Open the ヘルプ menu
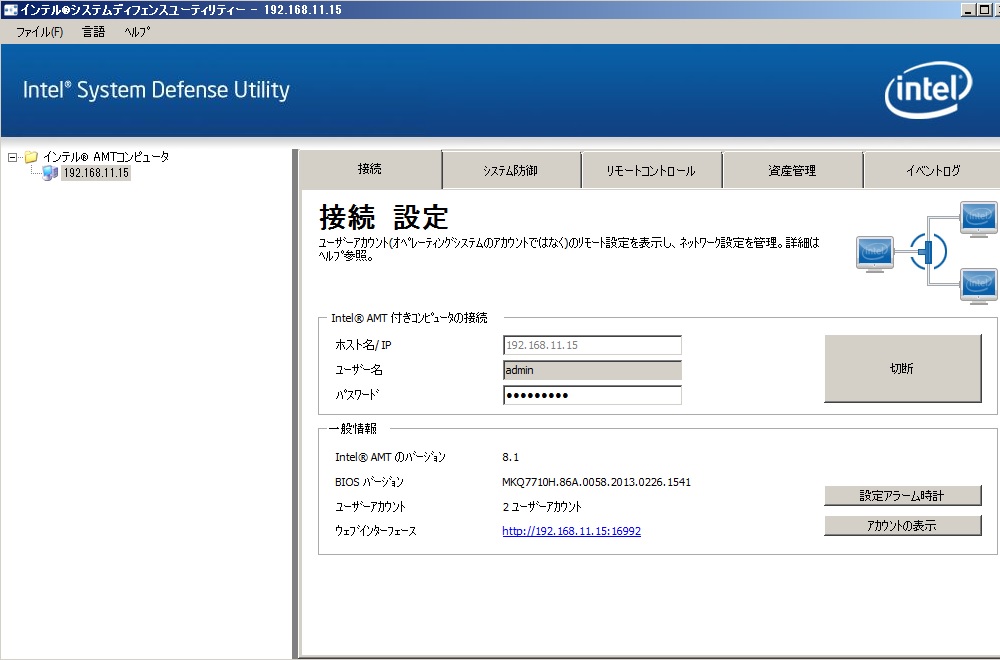The height and width of the screenshot is (660, 1000). (x=137, y=32)
